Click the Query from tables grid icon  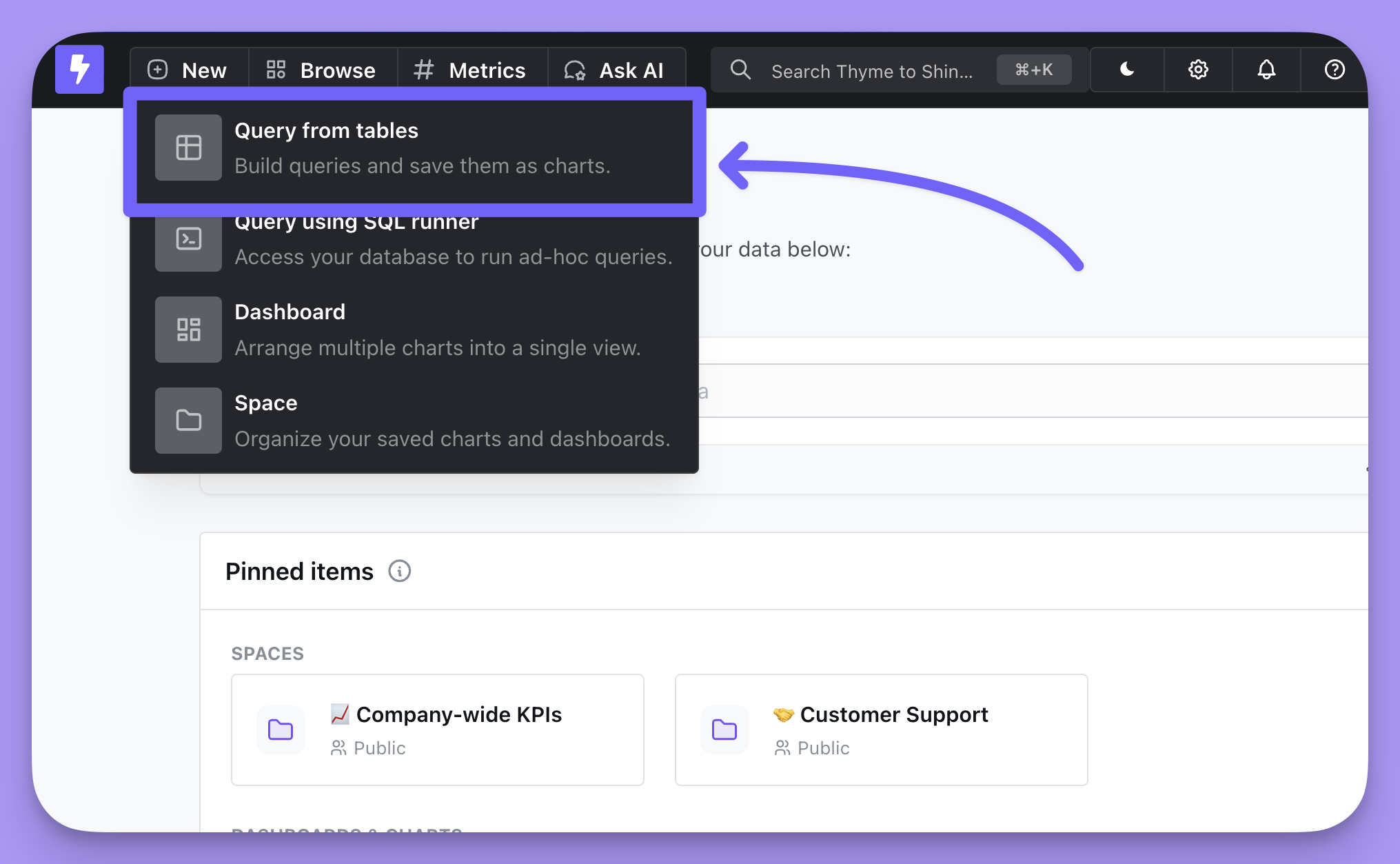tap(188, 148)
